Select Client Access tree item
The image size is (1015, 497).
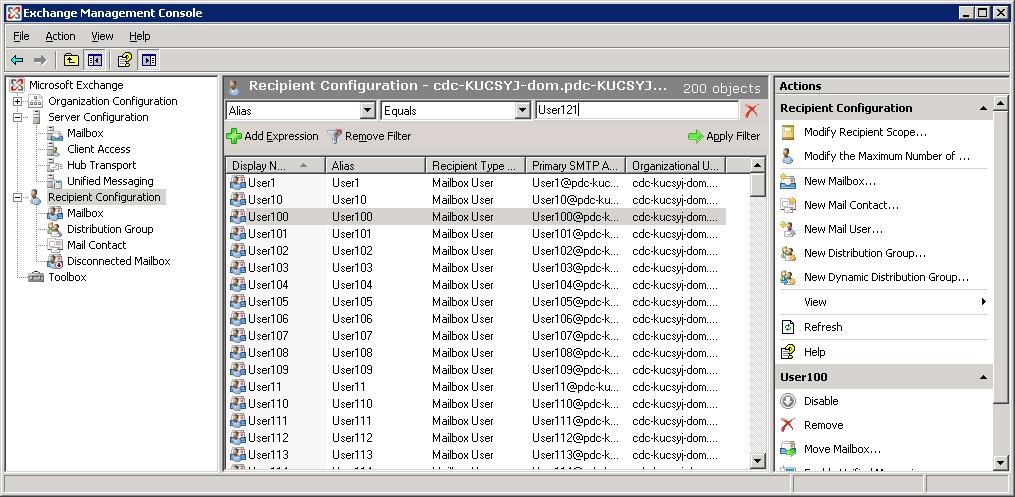click(x=98, y=149)
